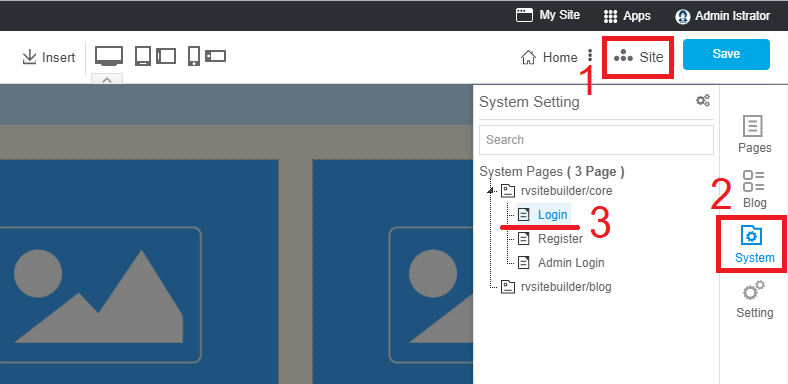Click the rvsitebuilder/blog folder icon
788x384 pixels.
pos(508,287)
